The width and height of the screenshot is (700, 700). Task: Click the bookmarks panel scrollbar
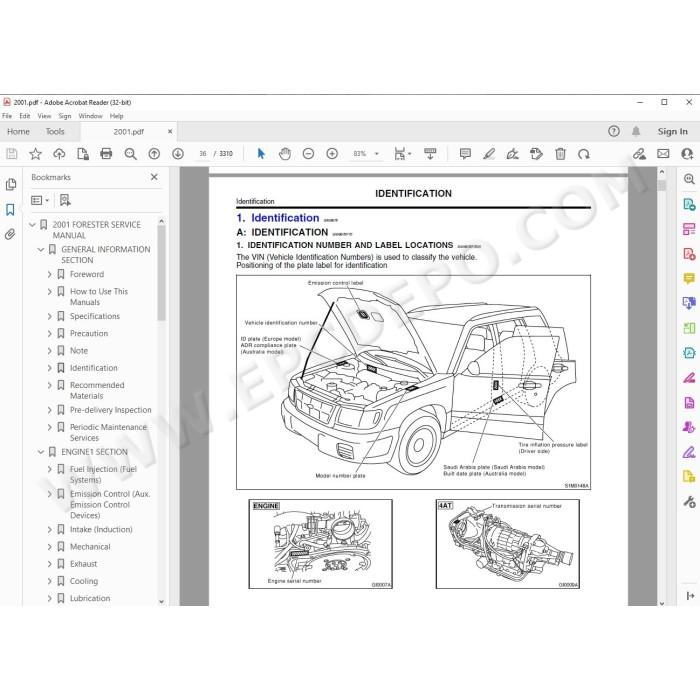point(161,273)
